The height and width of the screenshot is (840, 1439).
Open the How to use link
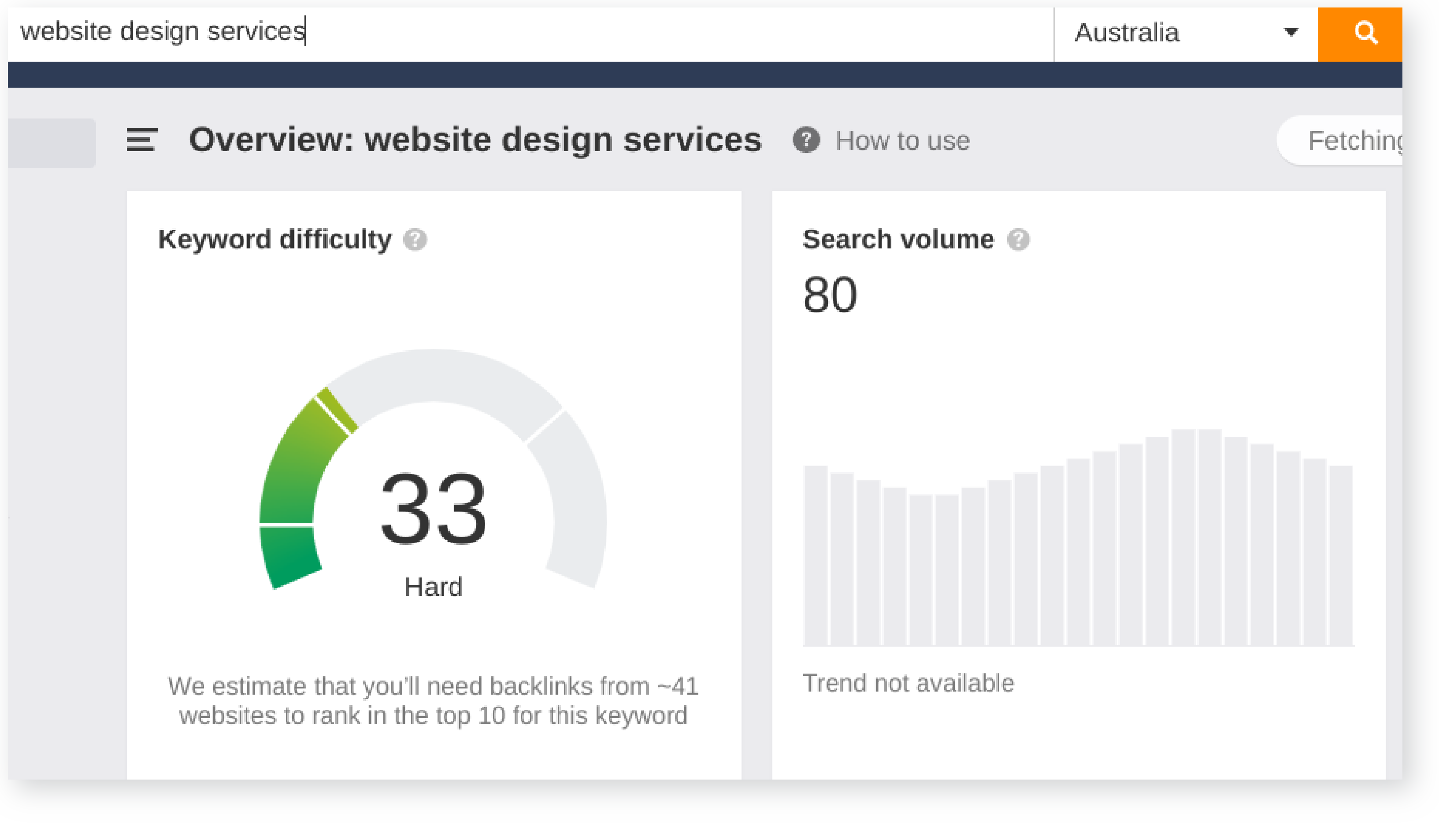[x=902, y=141]
